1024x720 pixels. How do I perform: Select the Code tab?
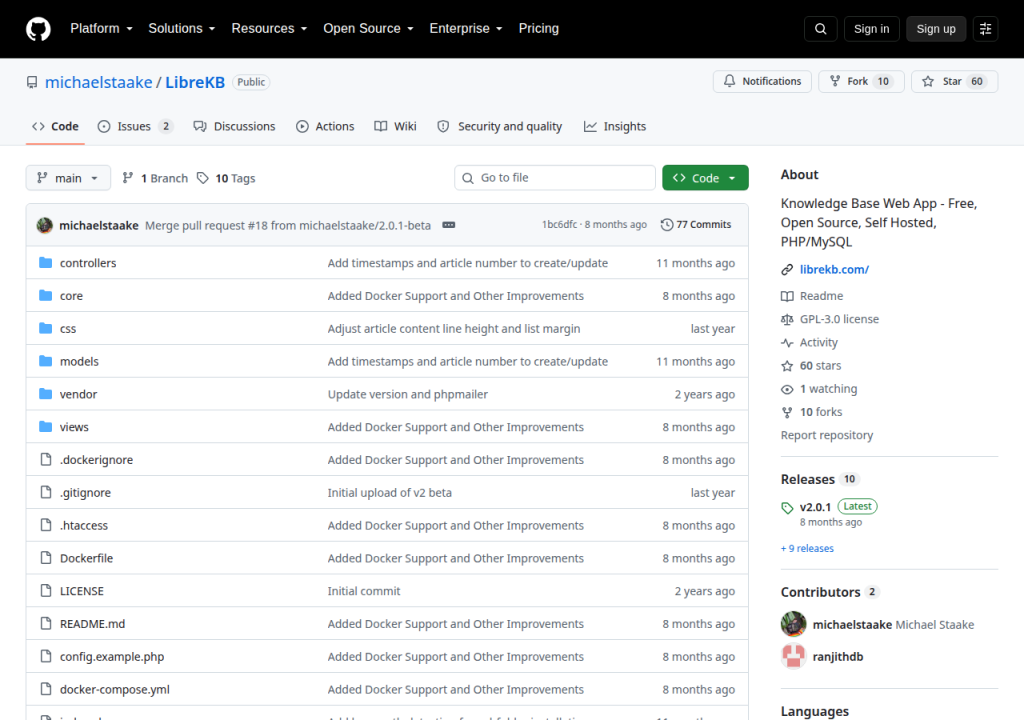pyautogui.click(x=56, y=127)
